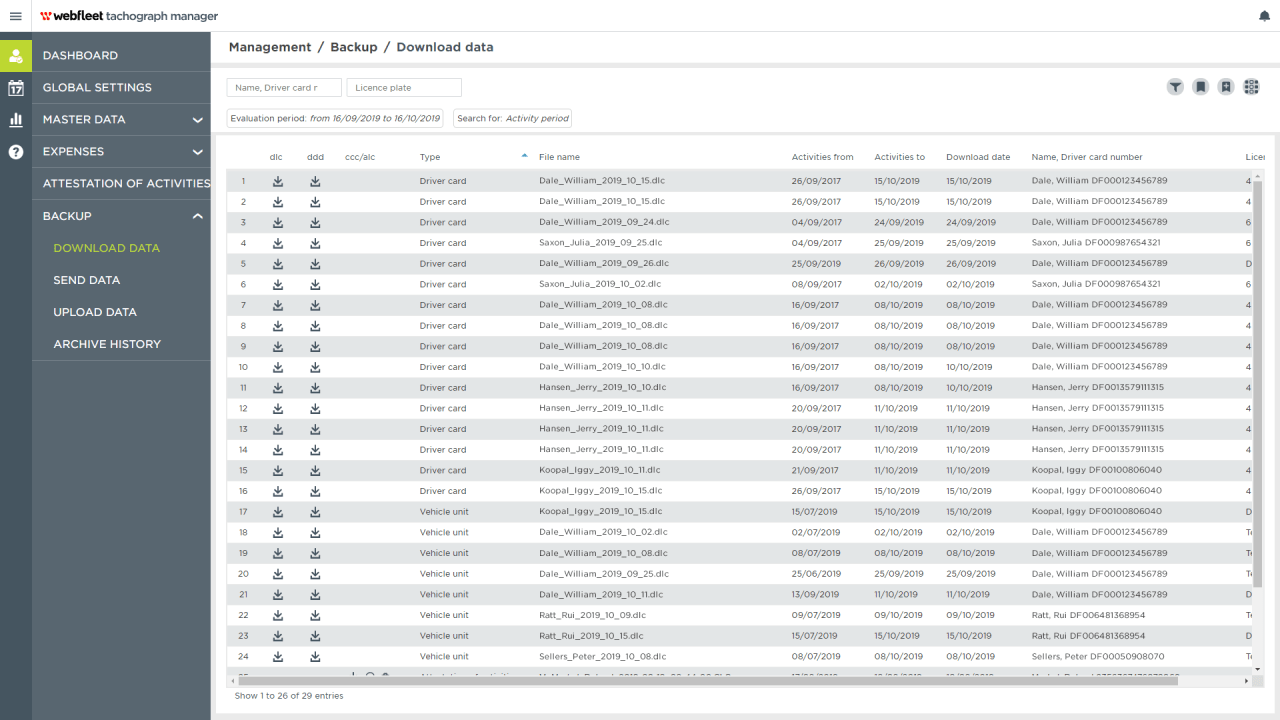The height and width of the screenshot is (720, 1280).
Task: Download dlc file in row 17
Action: point(278,512)
